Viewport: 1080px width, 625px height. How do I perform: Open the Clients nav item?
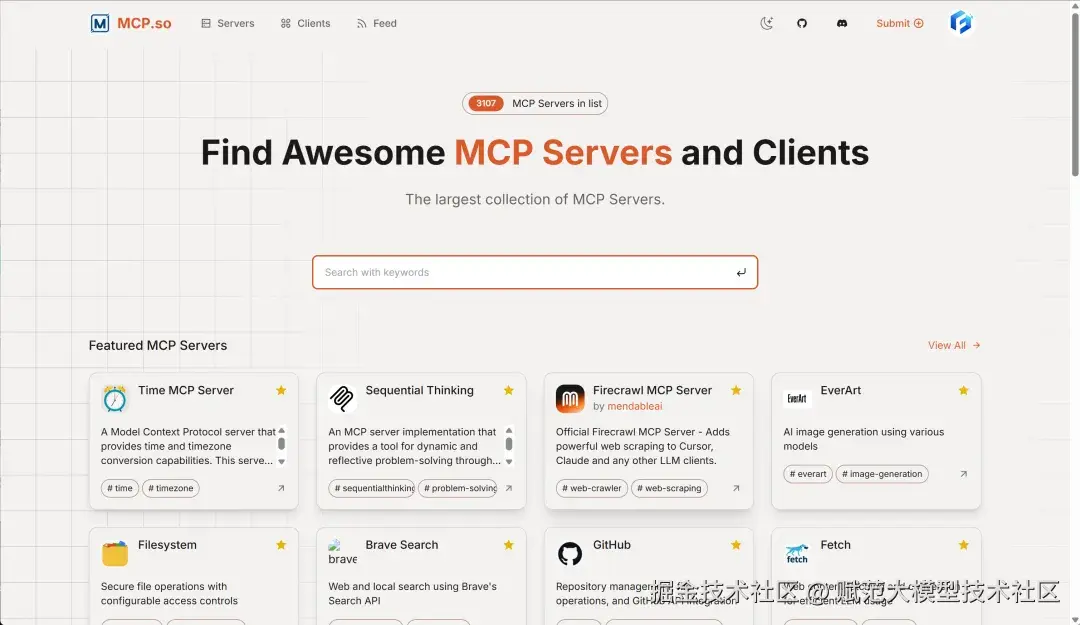(305, 23)
